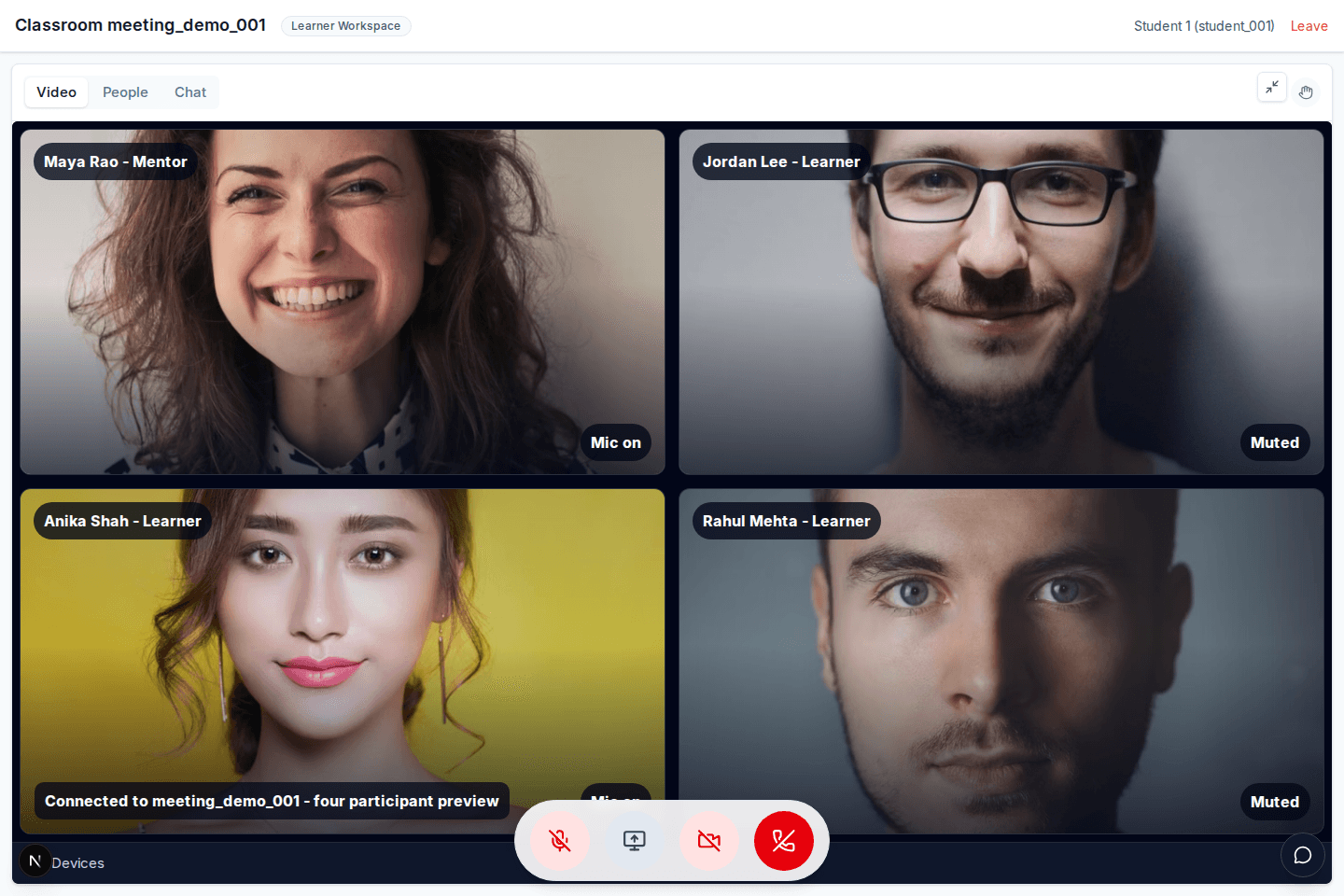Click the Connected to meeting_demo_001 status message

click(x=272, y=801)
